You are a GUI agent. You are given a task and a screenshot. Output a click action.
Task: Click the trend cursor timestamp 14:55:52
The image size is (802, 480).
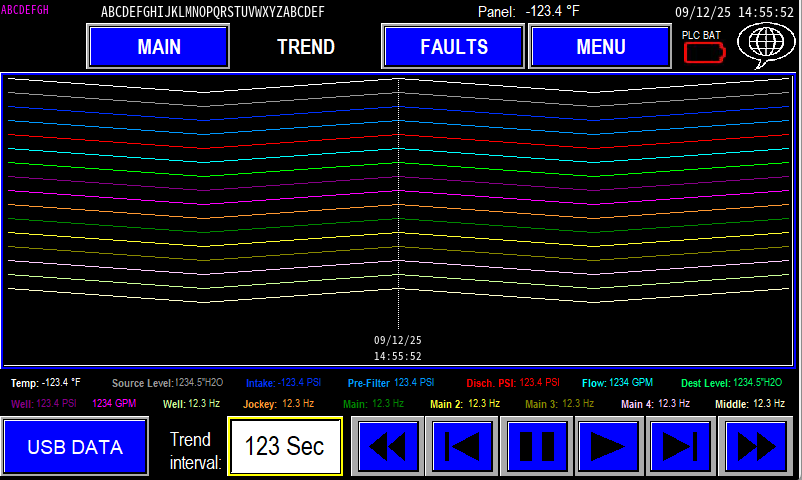[398, 356]
